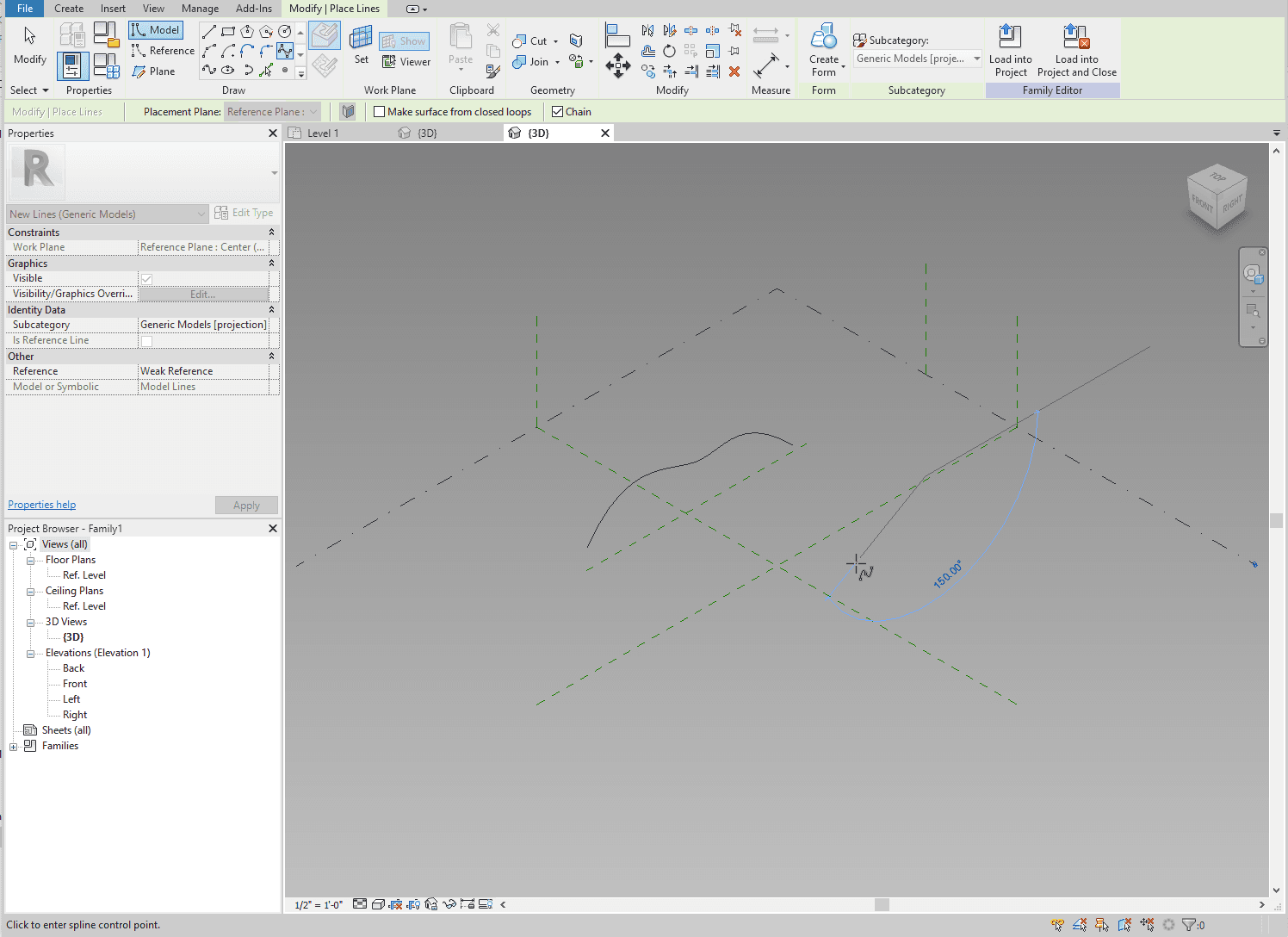
Task: Uncheck the Chain checkbox
Action: click(557, 112)
